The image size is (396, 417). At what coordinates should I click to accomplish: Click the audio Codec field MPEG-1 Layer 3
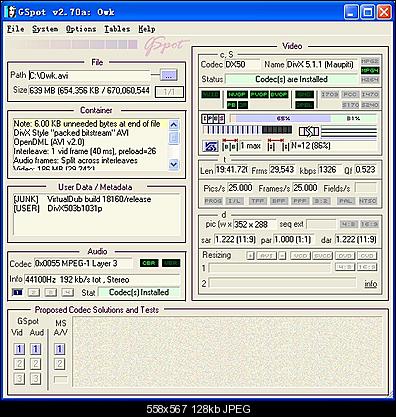pos(83,263)
